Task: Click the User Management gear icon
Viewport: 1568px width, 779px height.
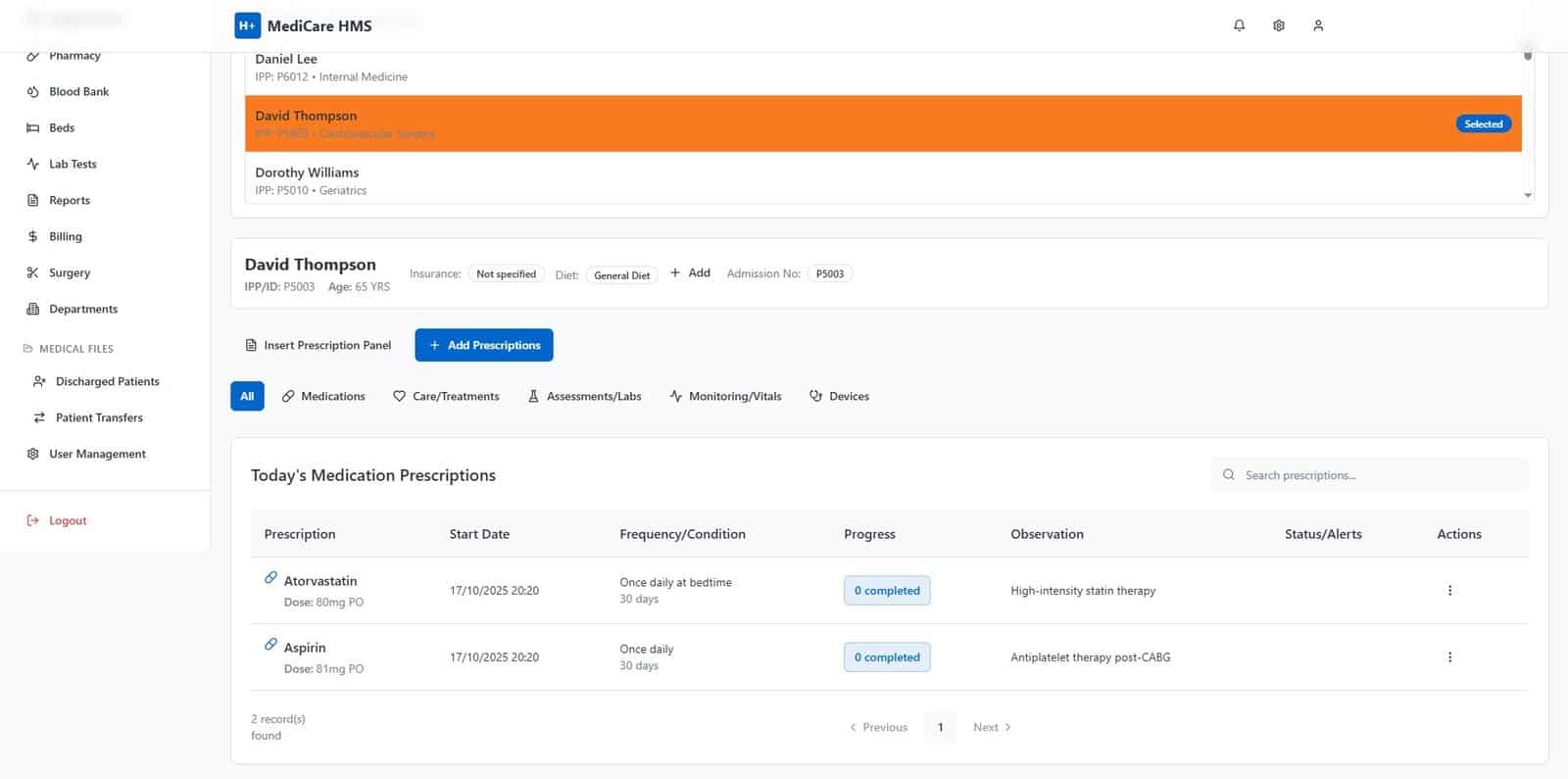Action: (x=32, y=455)
